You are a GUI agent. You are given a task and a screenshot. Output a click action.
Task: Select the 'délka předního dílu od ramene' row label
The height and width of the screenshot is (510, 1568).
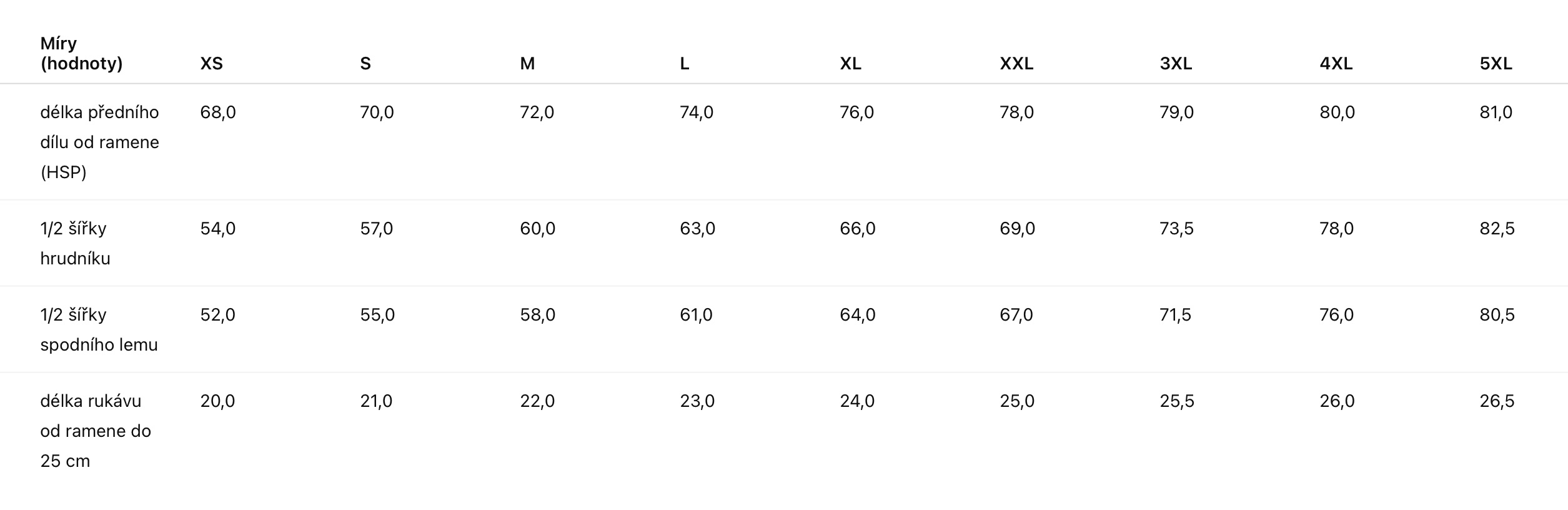pyautogui.click(x=99, y=142)
